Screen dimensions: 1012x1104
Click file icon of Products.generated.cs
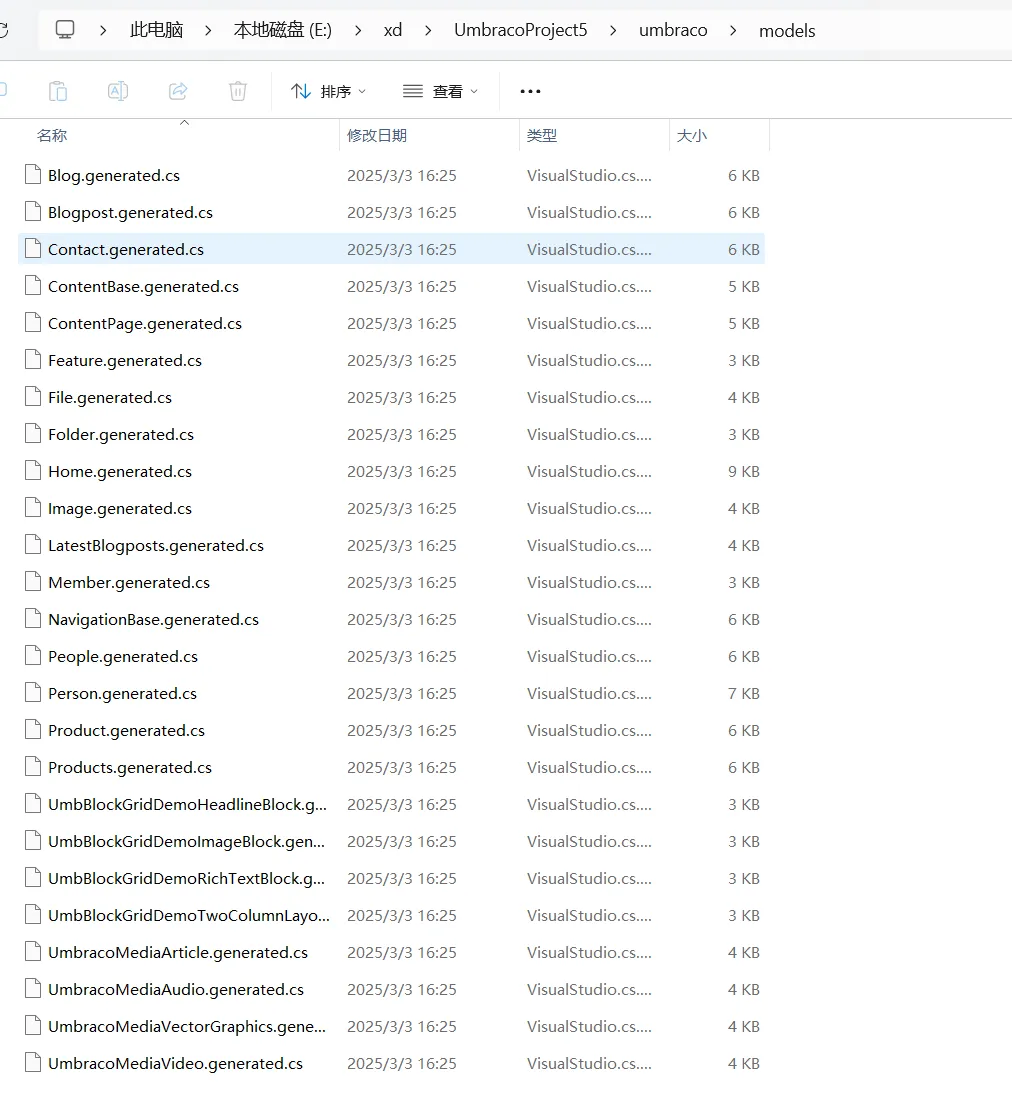32,767
